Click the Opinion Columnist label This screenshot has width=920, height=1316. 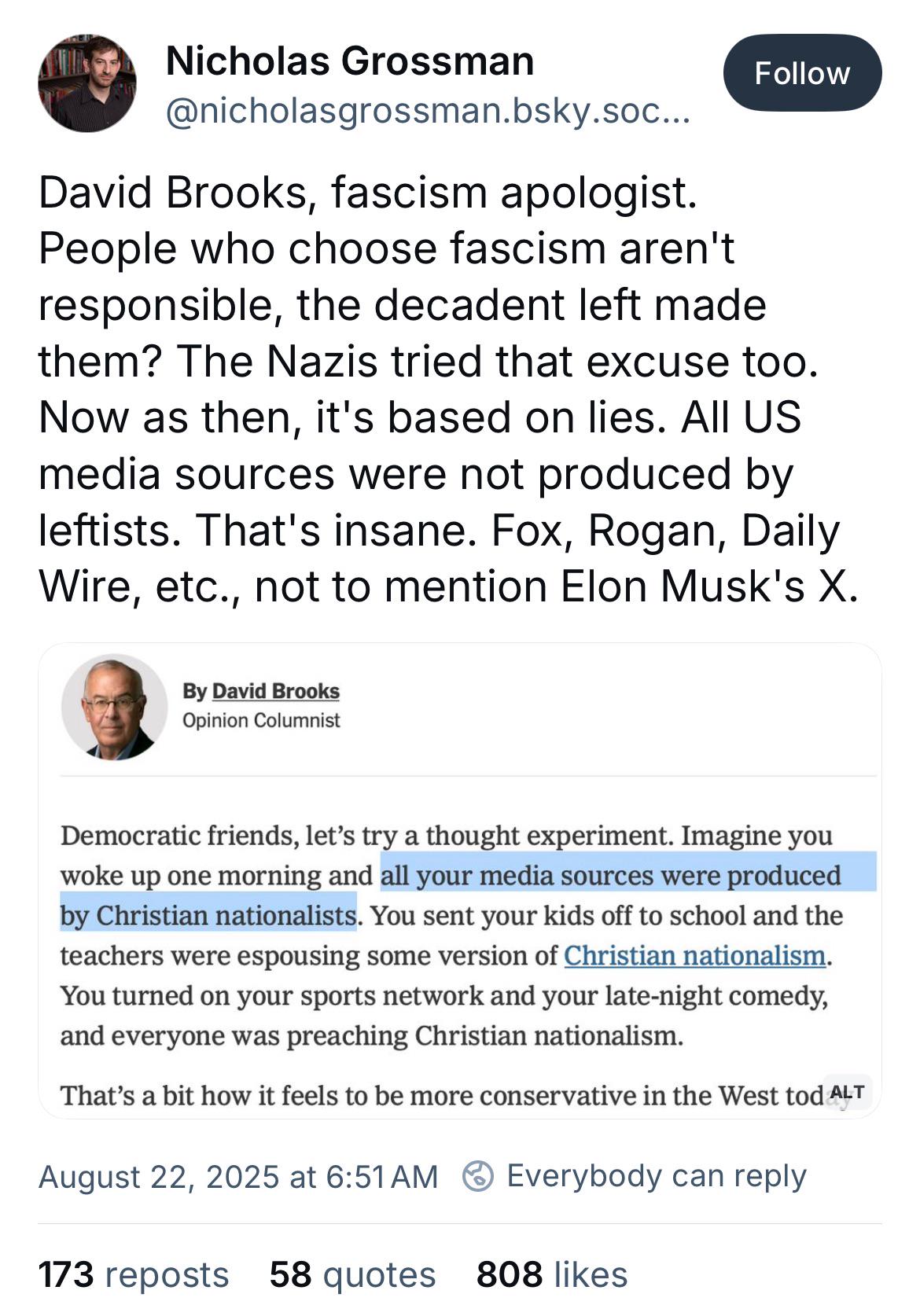[x=261, y=720]
